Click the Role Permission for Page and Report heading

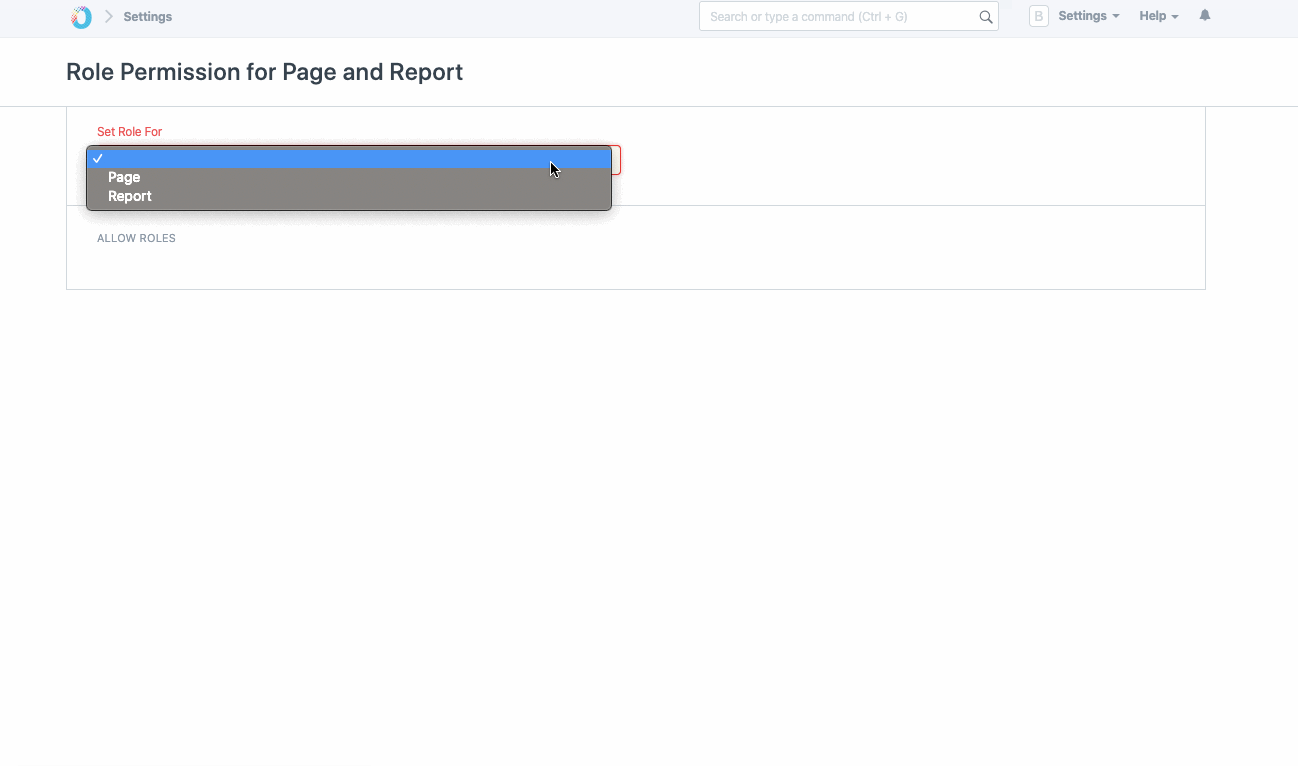[x=264, y=71]
